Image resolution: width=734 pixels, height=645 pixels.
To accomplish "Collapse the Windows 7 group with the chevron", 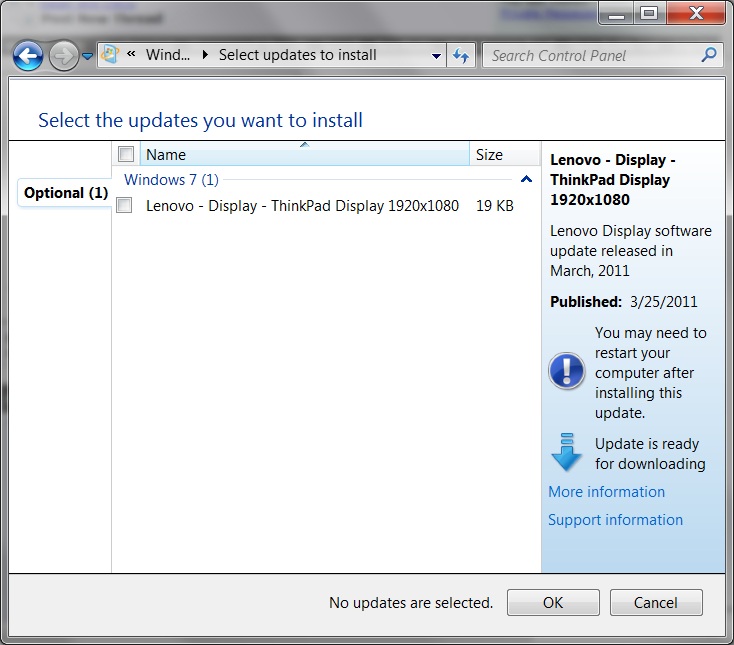I will pyautogui.click(x=526, y=179).
